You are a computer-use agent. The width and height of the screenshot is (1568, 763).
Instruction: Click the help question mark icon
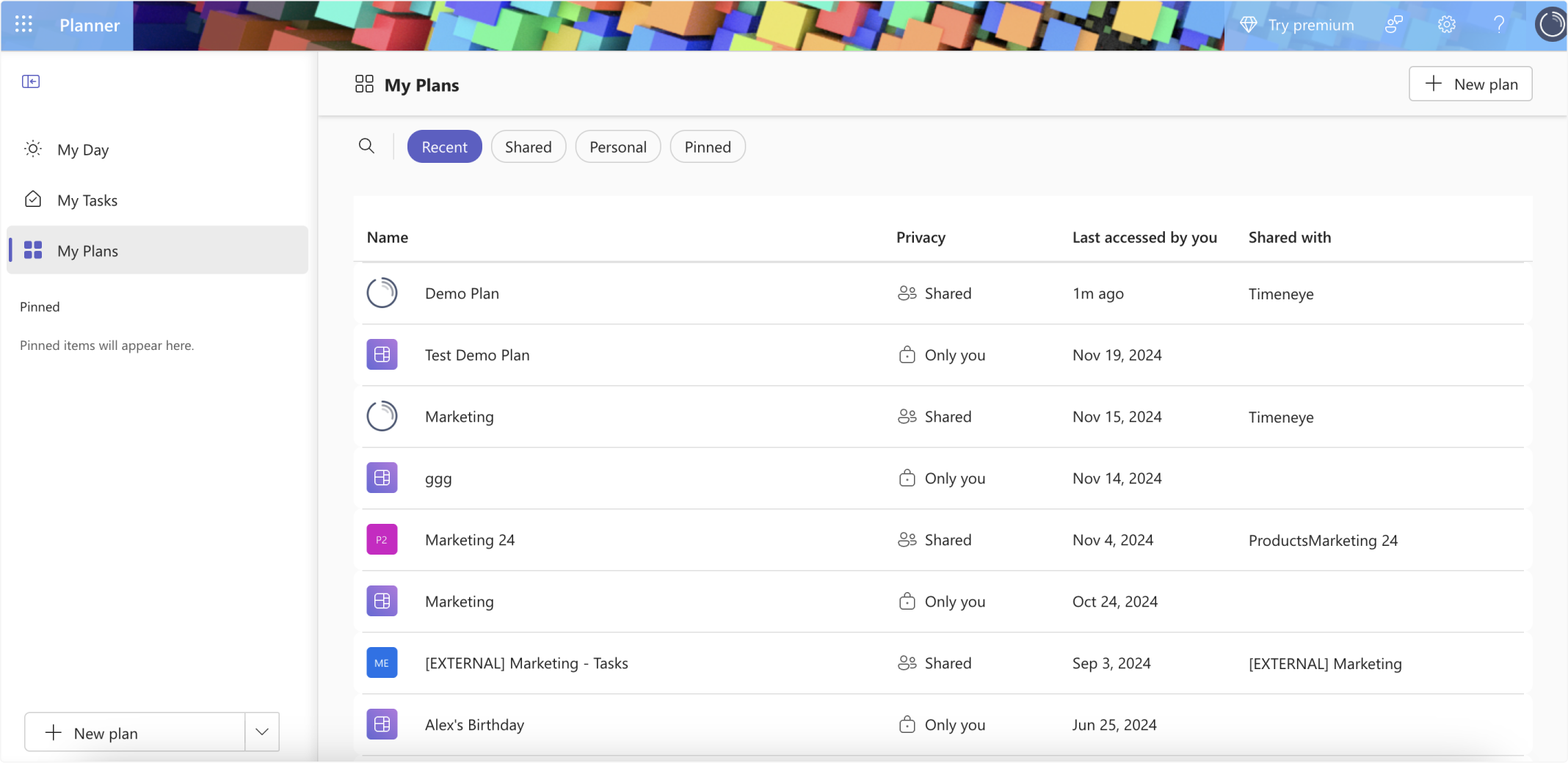pos(1499,25)
